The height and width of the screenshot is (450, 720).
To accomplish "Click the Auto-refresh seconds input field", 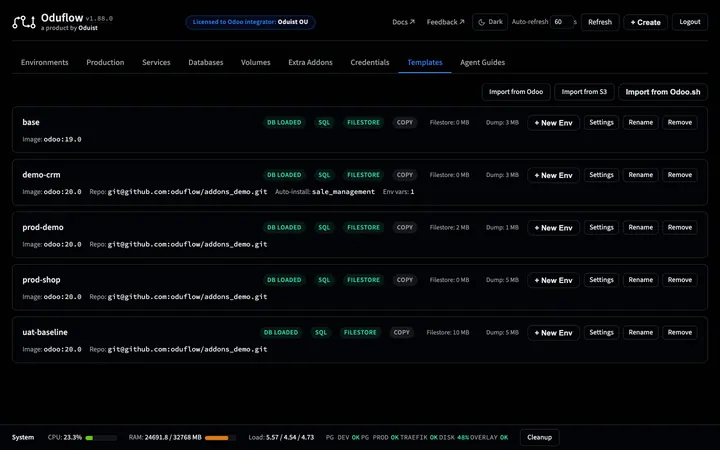I will pos(562,22).
